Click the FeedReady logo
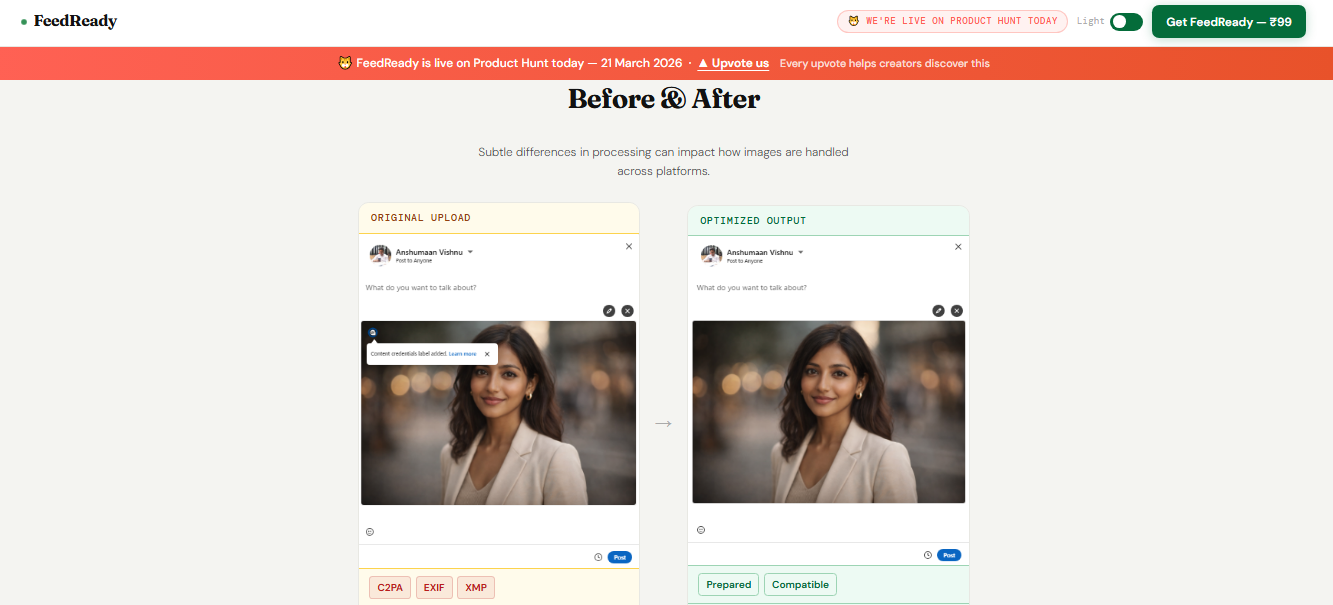This screenshot has width=1333, height=605. click(x=69, y=21)
